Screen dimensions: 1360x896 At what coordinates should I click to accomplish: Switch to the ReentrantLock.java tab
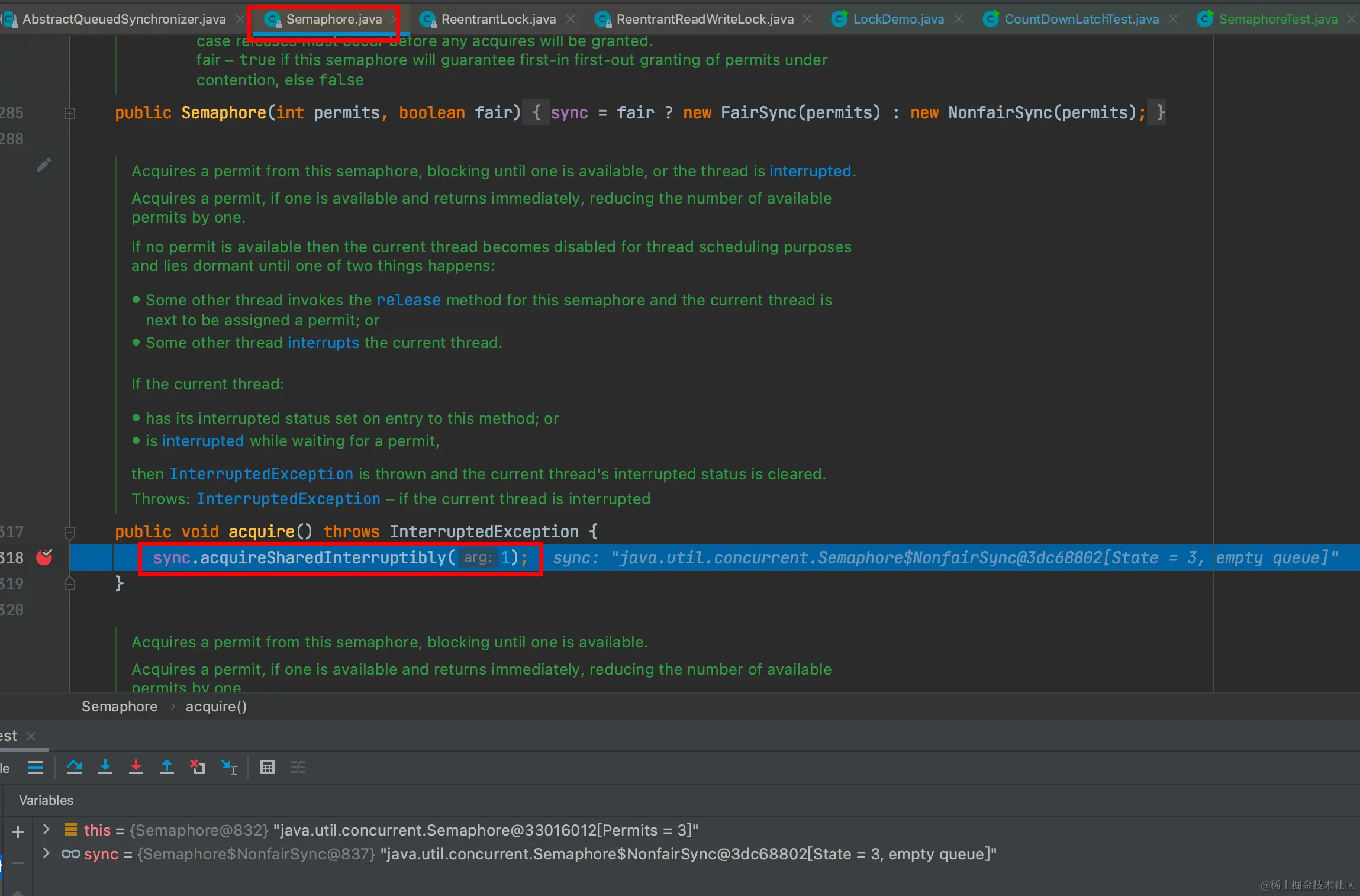pyautogui.click(x=498, y=19)
